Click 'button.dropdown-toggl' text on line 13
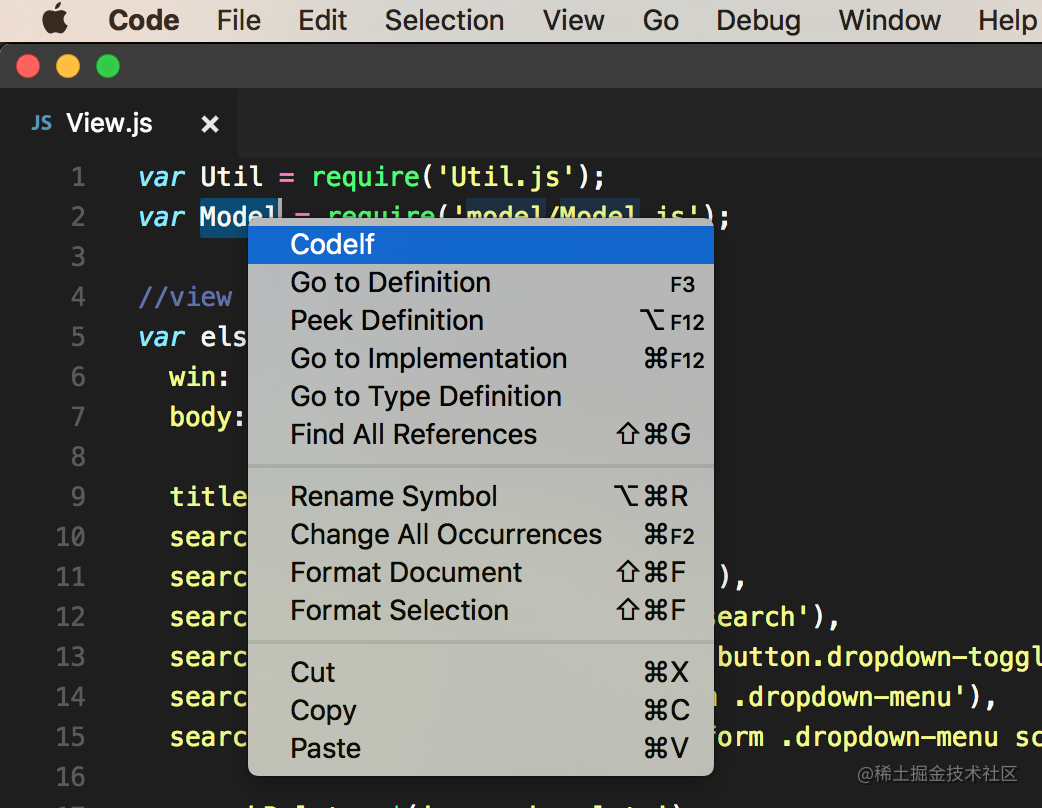Image resolution: width=1042 pixels, height=808 pixels. click(x=879, y=657)
